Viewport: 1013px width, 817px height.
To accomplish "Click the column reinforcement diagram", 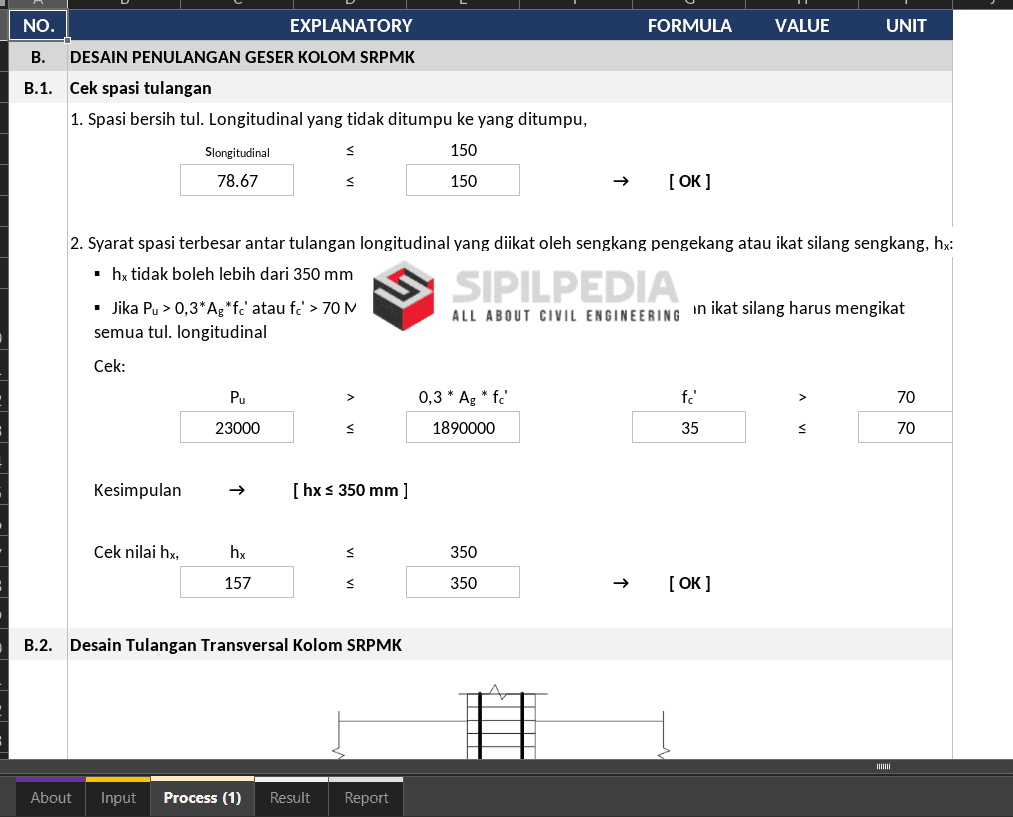I will (x=500, y=722).
